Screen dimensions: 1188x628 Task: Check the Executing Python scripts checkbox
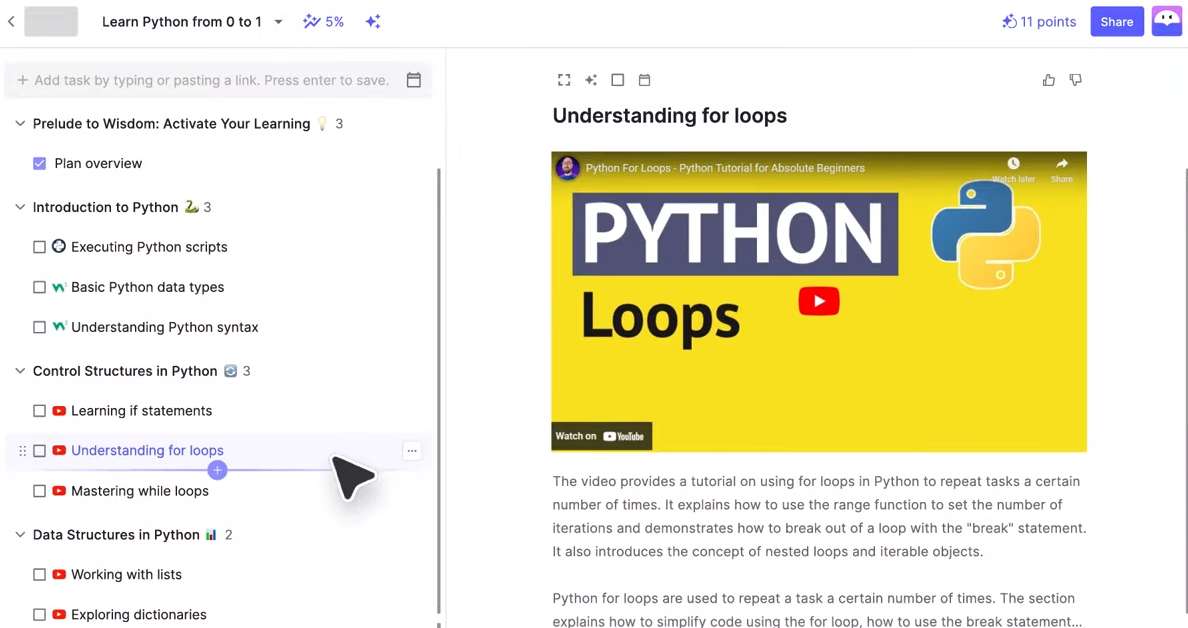pos(39,247)
